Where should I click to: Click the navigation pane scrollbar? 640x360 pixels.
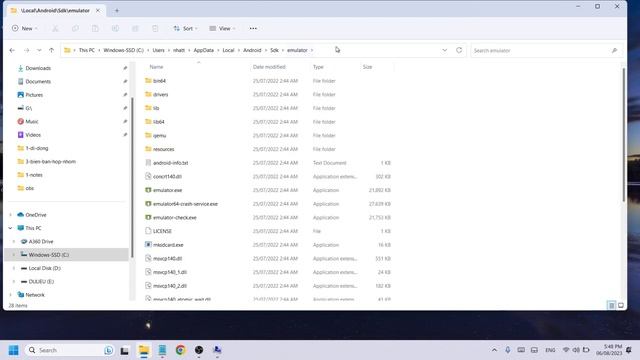pos(132,178)
